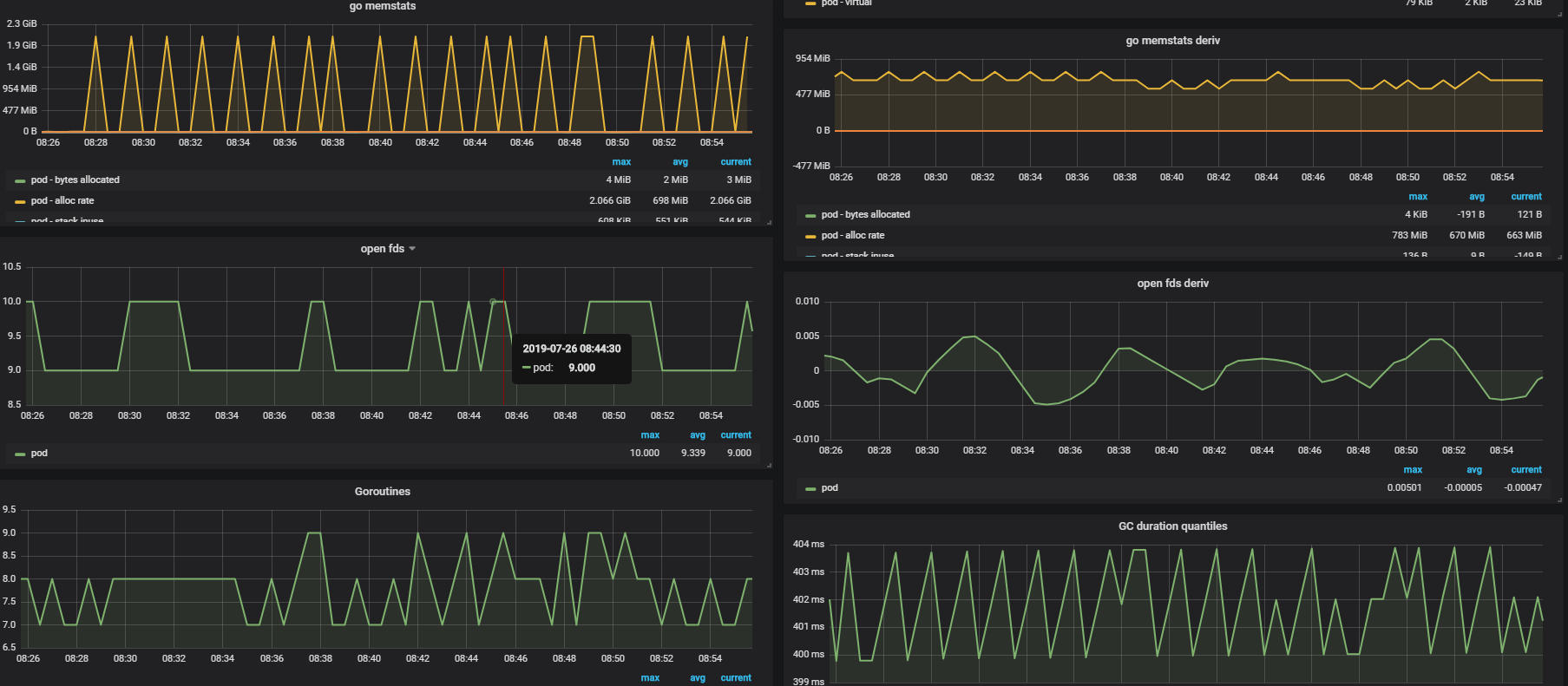
Task: Click the "-0.00047" current value in open fds deriv
Action: [1523, 488]
